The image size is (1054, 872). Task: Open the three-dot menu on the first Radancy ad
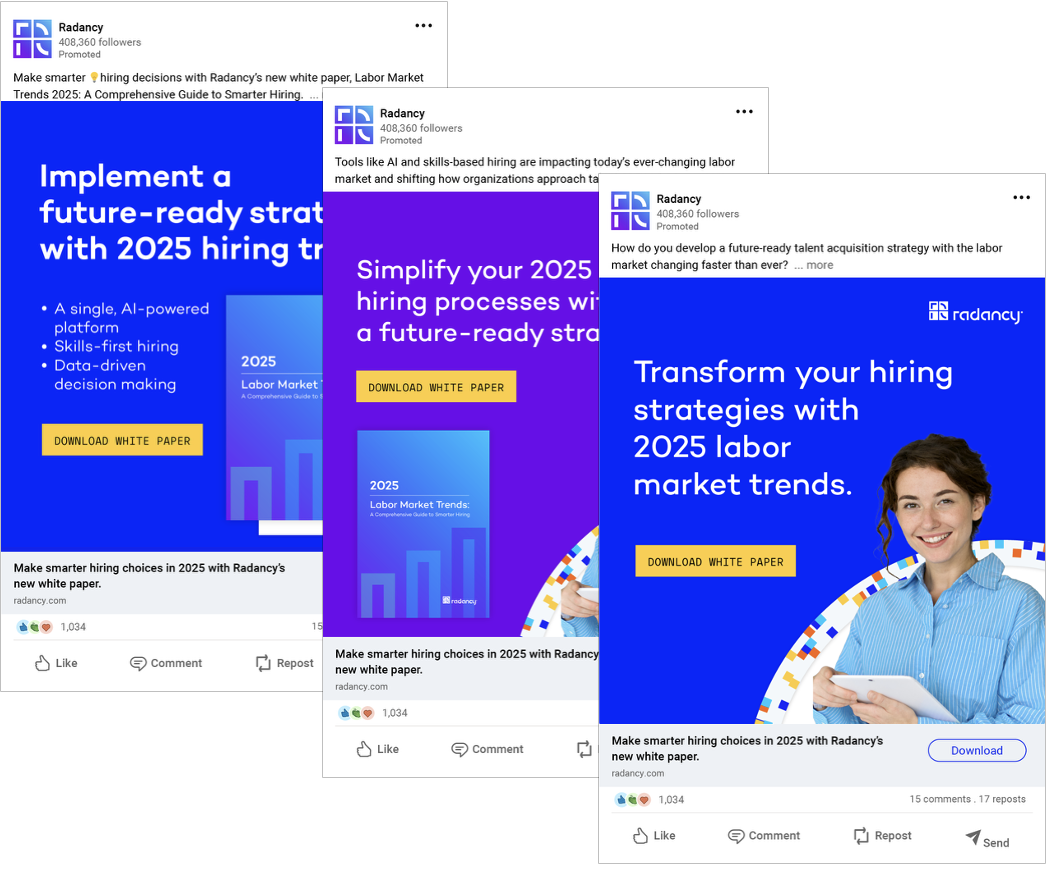click(423, 26)
